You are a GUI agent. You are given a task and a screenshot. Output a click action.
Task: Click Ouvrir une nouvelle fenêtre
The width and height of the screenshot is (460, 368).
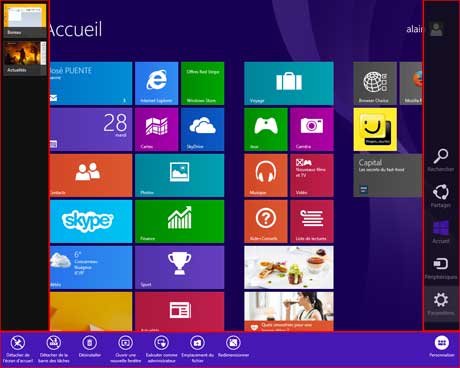(x=126, y=349)
